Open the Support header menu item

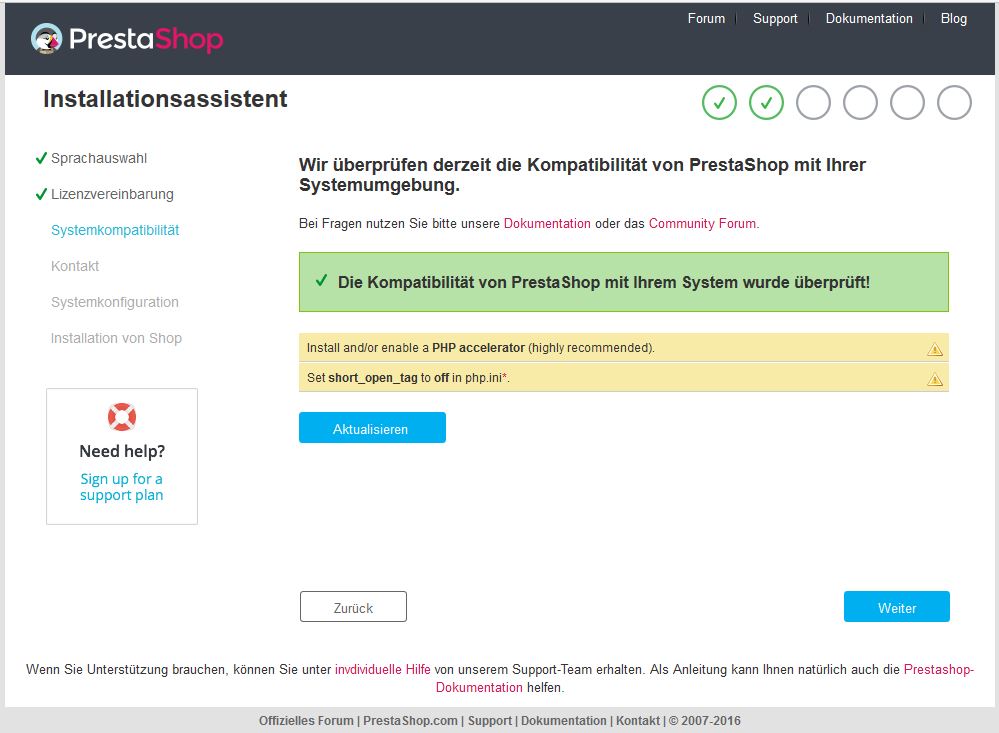(775, 18)
